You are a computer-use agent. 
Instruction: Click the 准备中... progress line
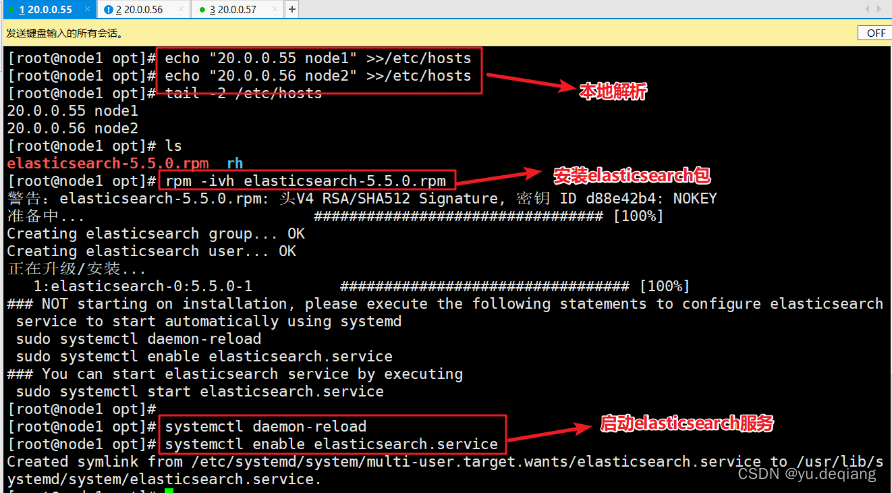coord(335,217)
